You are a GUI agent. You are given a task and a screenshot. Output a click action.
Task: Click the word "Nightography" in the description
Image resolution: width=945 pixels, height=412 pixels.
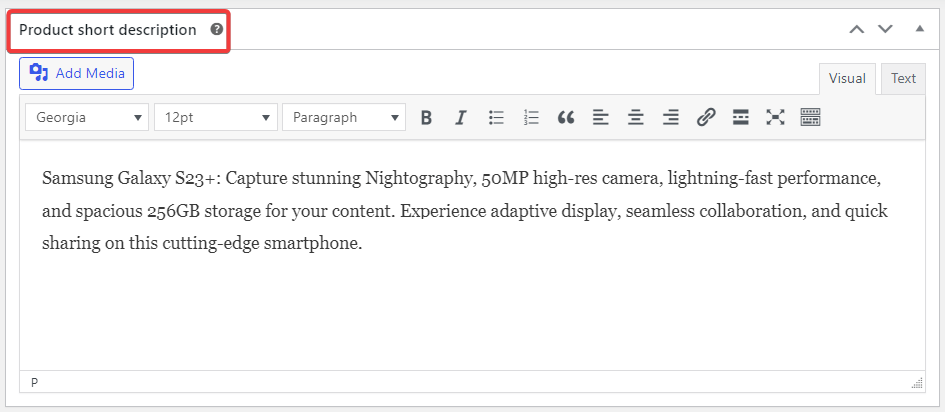418,179
